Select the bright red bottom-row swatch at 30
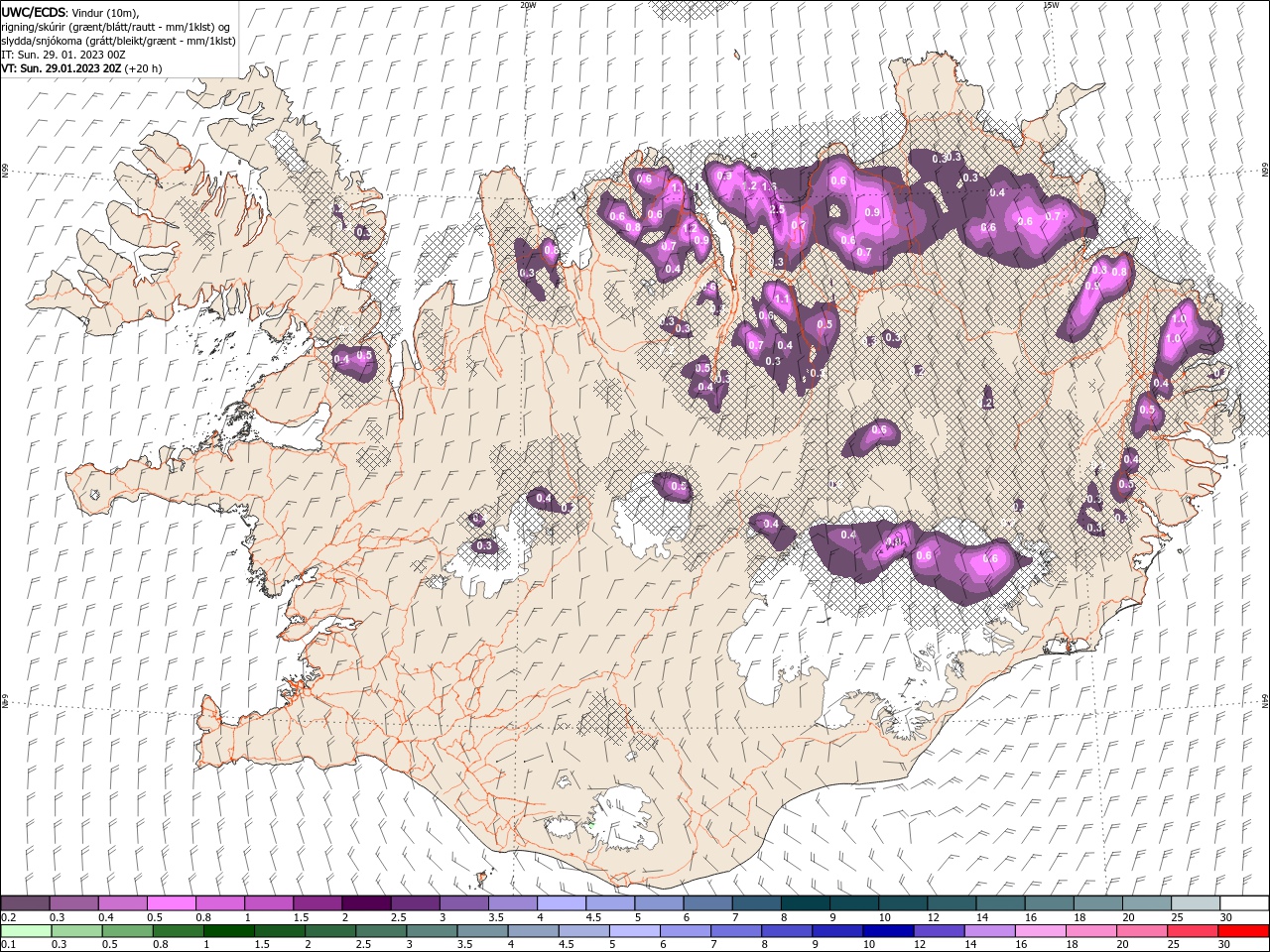Screen dimensions: 1270x952 (x=1242, y=931)
